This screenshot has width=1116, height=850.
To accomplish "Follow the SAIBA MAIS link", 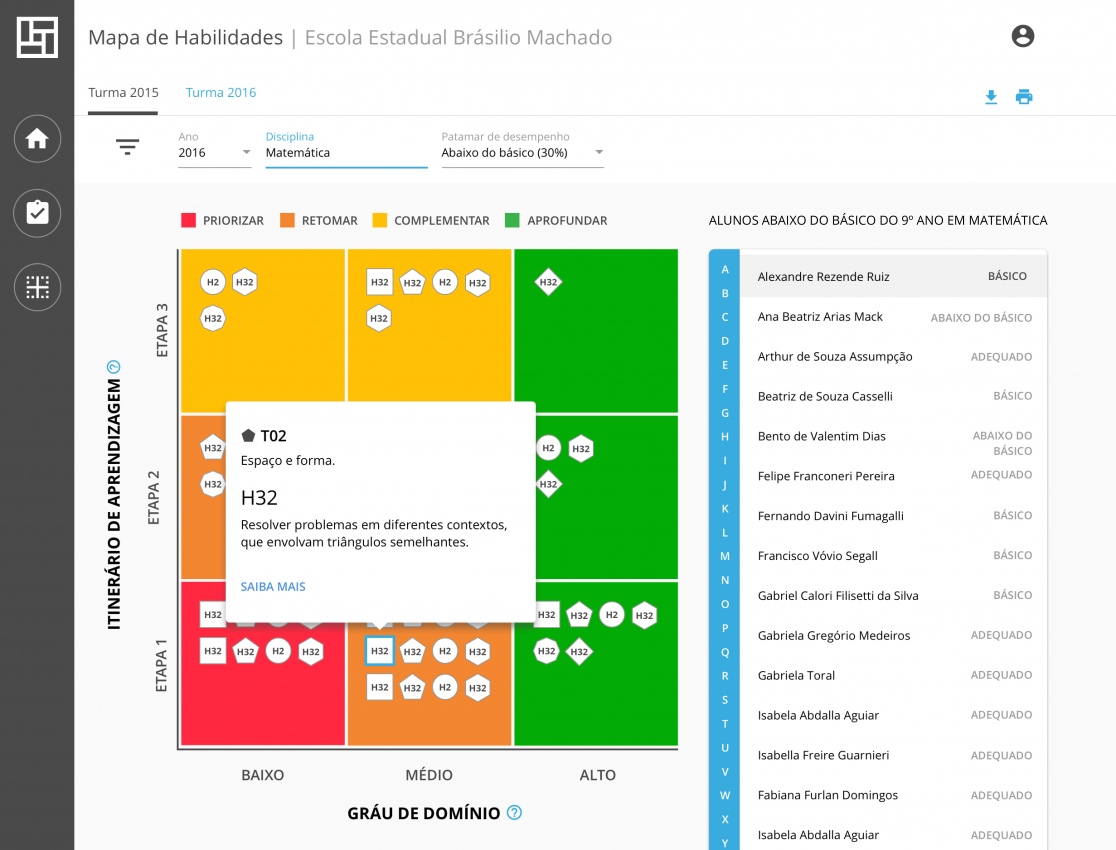I will point(273,587).
